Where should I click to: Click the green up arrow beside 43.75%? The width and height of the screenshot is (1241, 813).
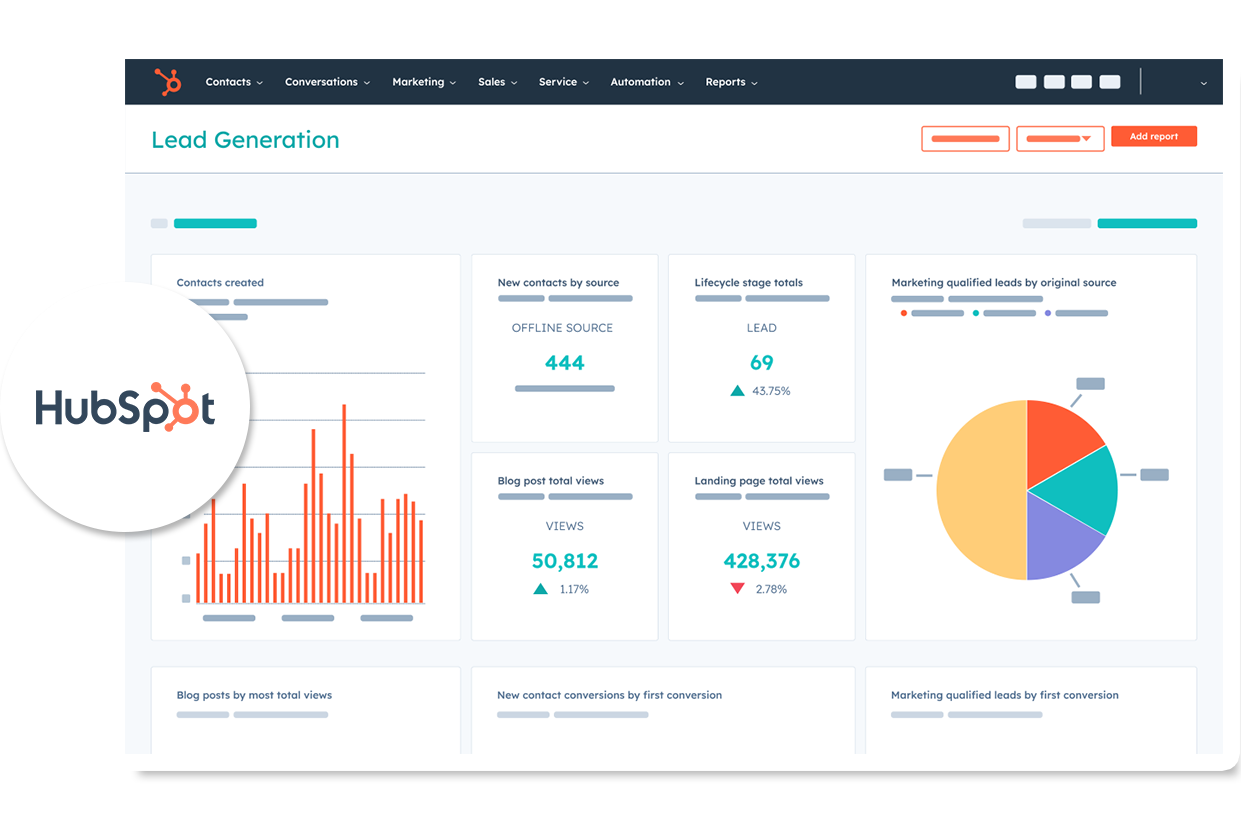tap(737, 391)
